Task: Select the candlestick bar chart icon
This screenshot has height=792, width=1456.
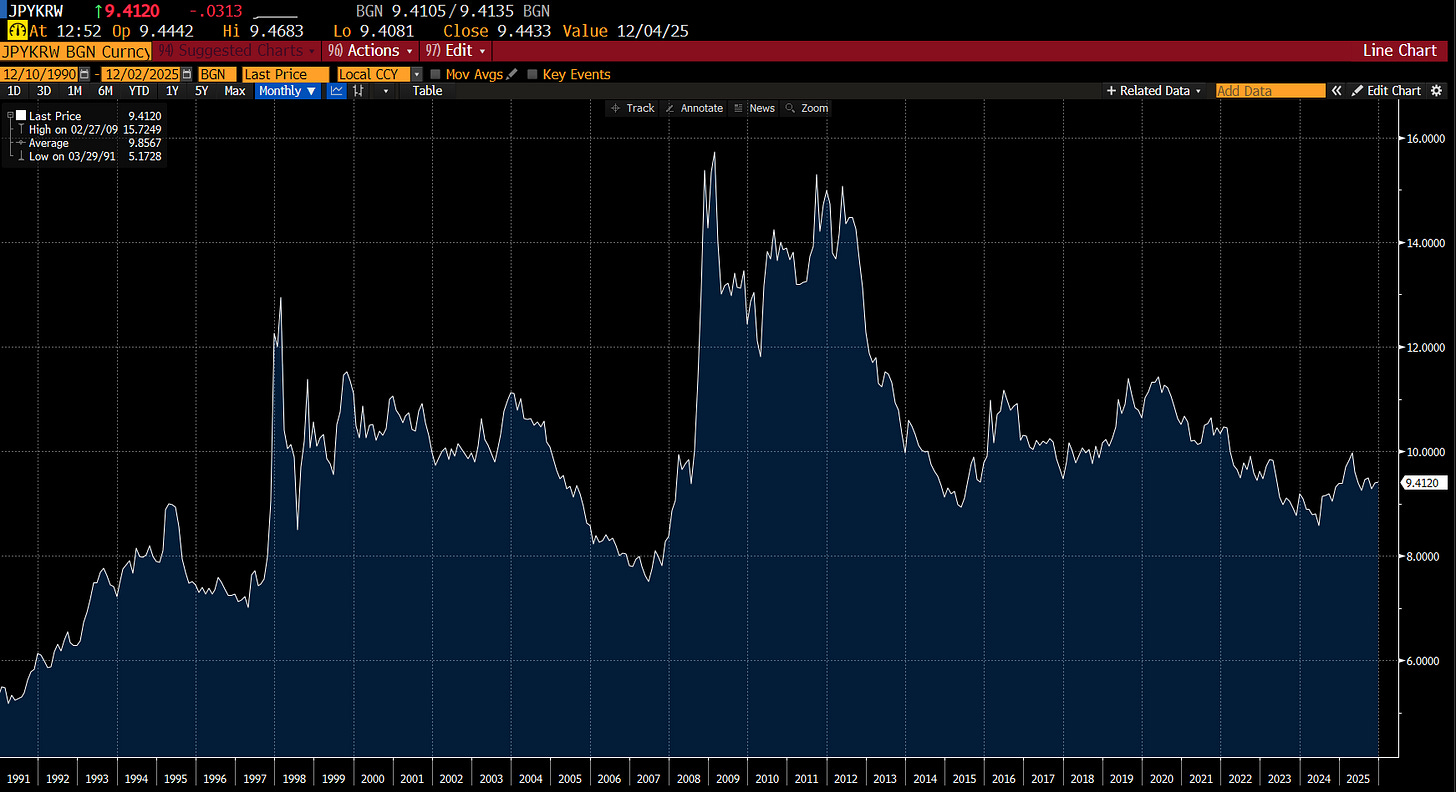Action: click(358, 91)
